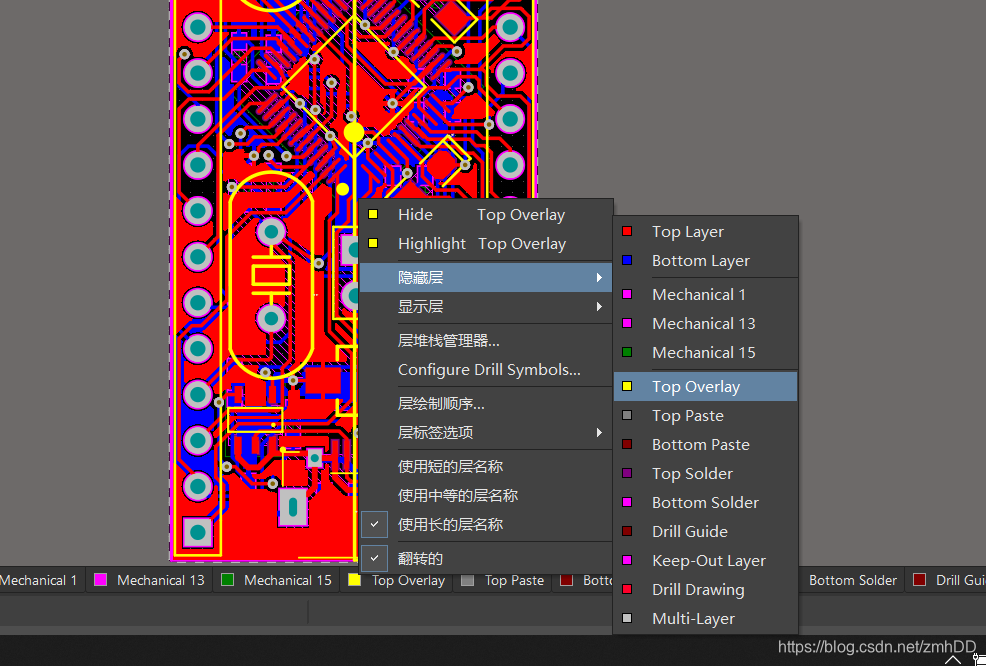
Task: Click the gray Top Paste layer icon
Action: (x=627, y=415)
